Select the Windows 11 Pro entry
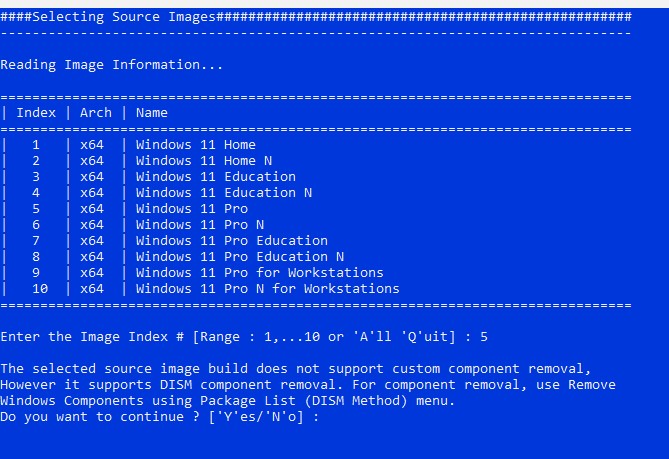Viewport: 669px width, 459px height. pyautogui.click(x=192, y=209)
